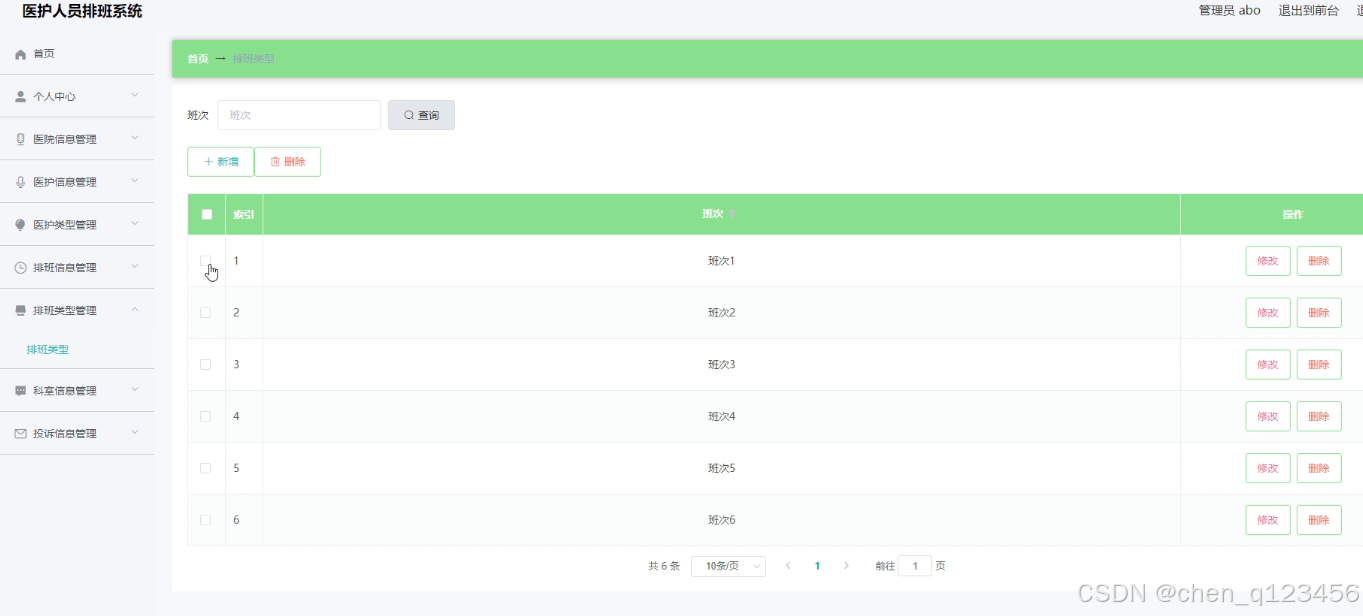Click the envelope icon beside 投诉信息管理
Image resolution: width=1363 pixels, height=616 pixels.
[20, 434]
